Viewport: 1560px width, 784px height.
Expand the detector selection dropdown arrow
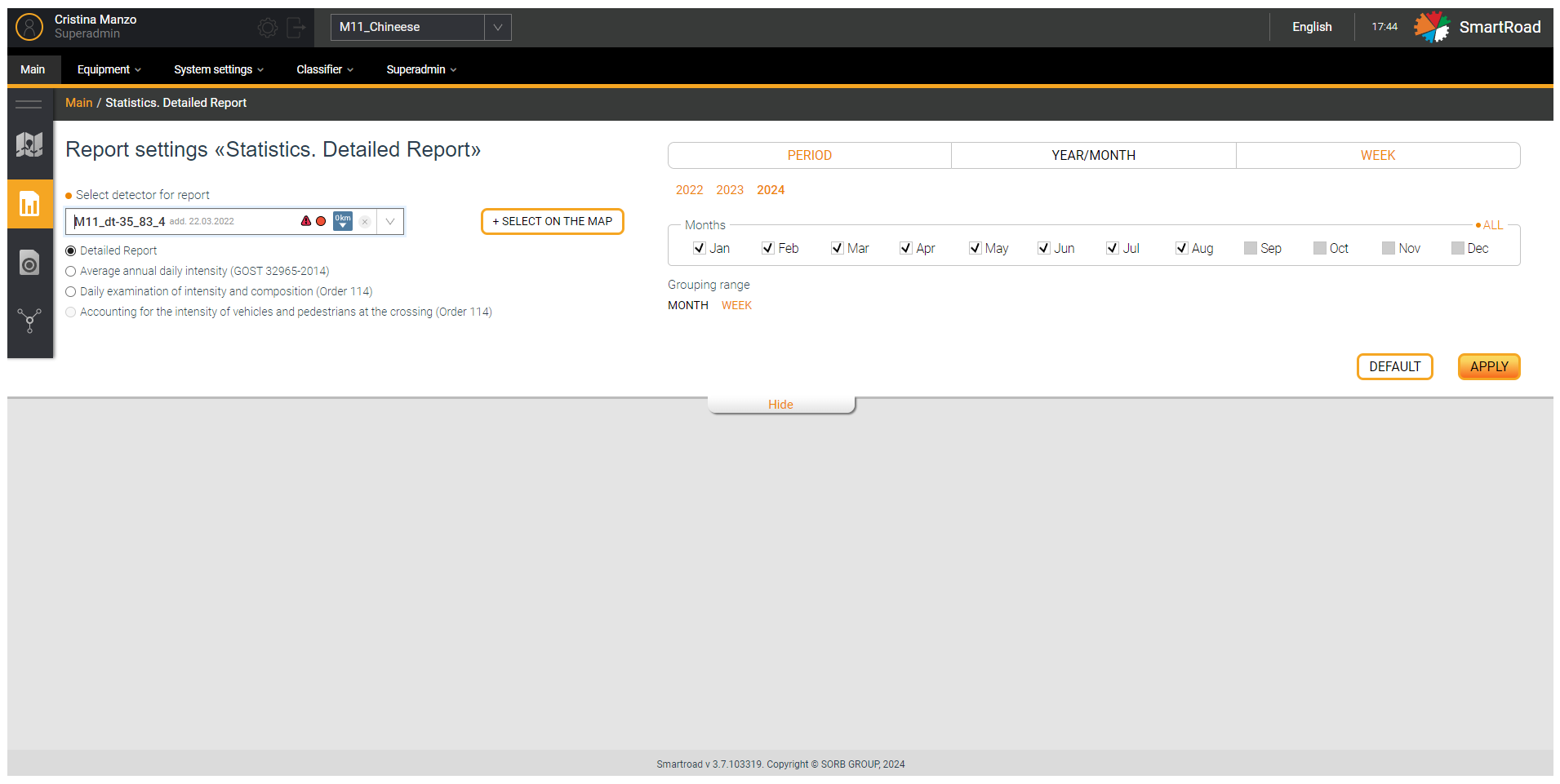390,222
